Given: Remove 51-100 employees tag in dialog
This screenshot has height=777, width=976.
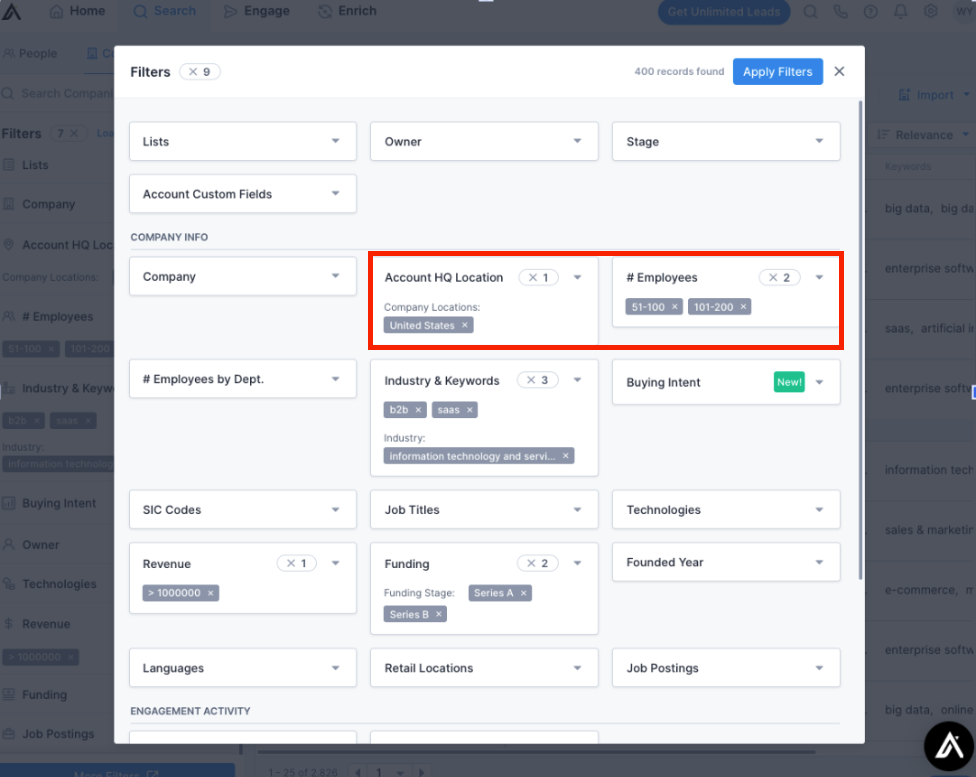Looking at the screenshot, I should [675, 307].
